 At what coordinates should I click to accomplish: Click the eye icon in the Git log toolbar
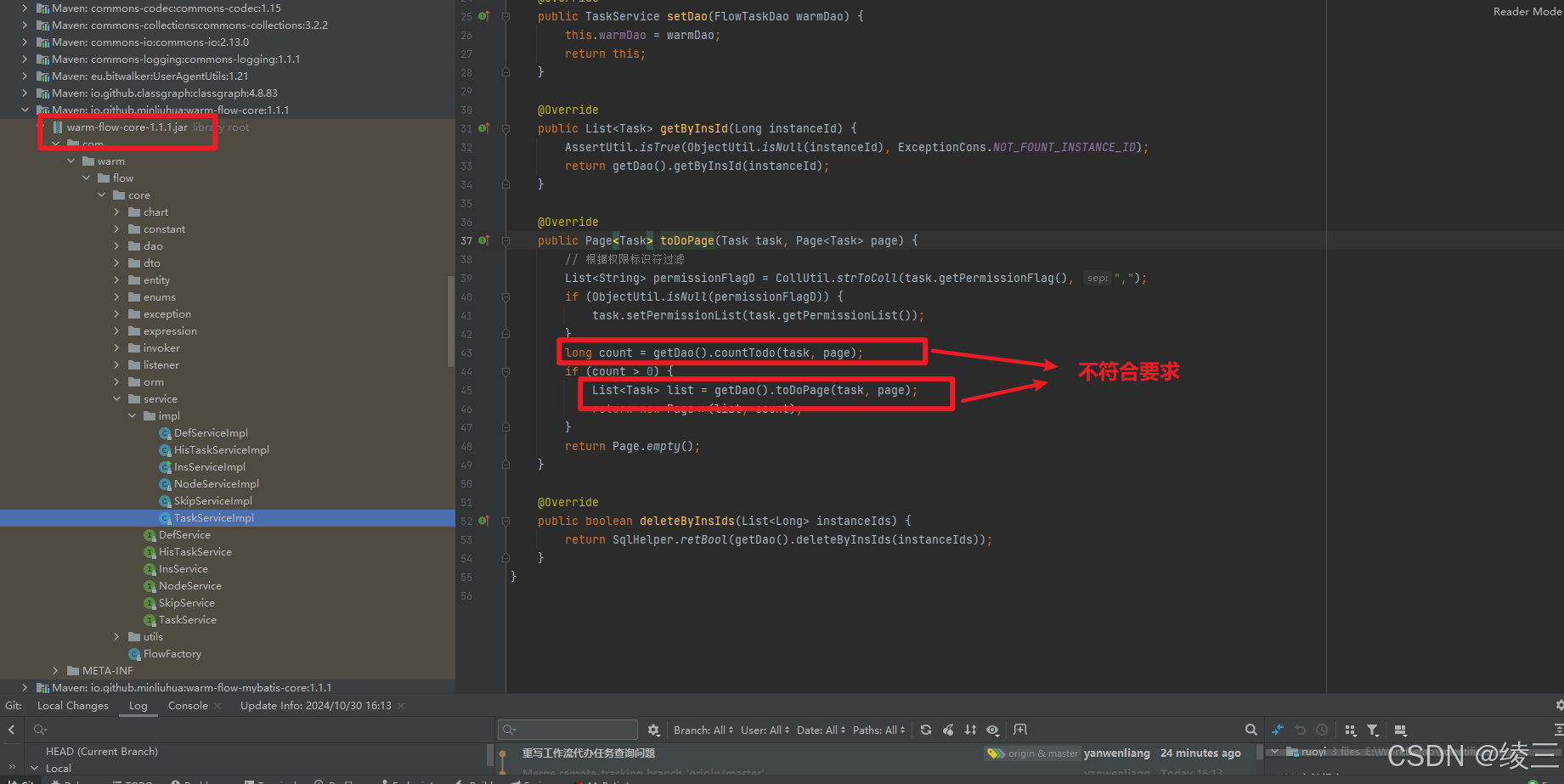click(991, 730)
